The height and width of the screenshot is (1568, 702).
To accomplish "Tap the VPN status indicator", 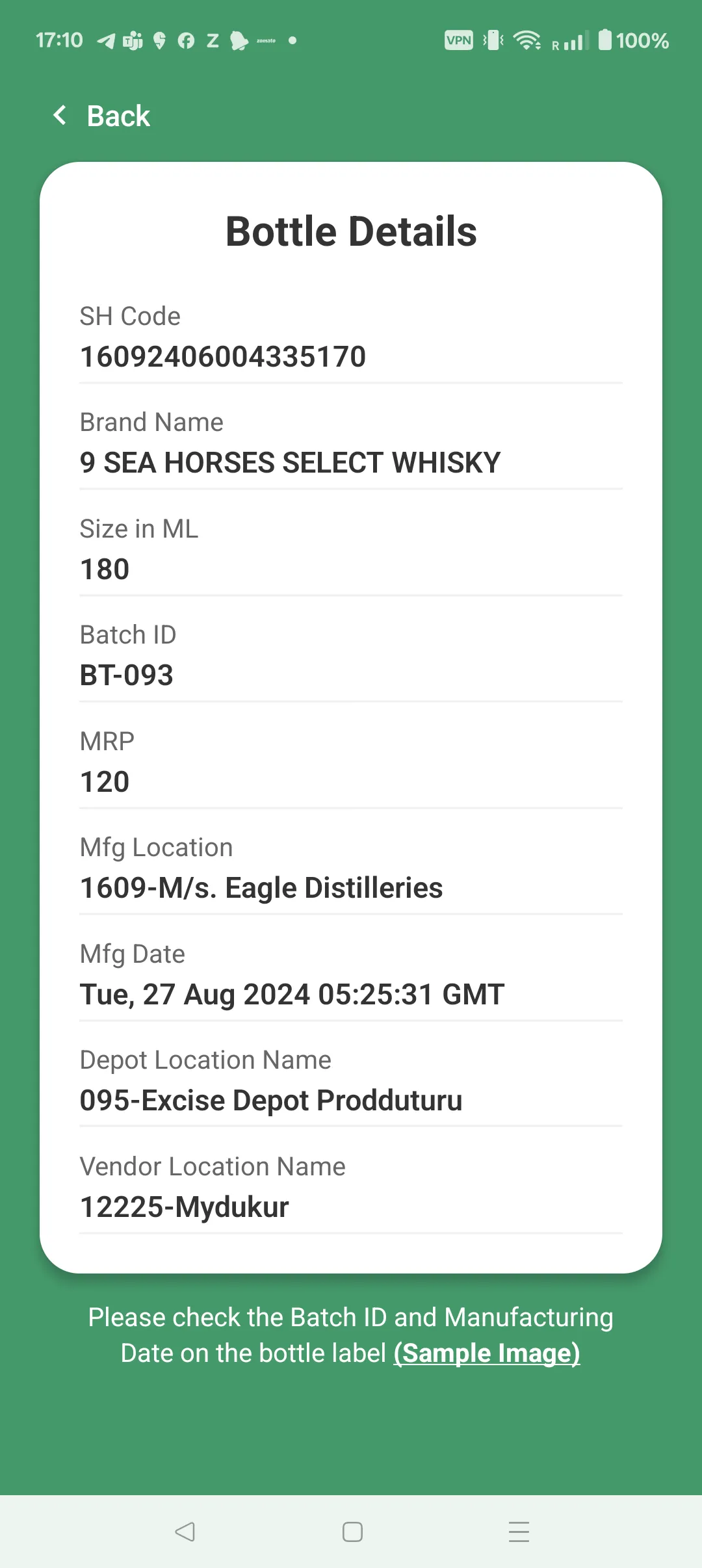I will tap(458, 40).
